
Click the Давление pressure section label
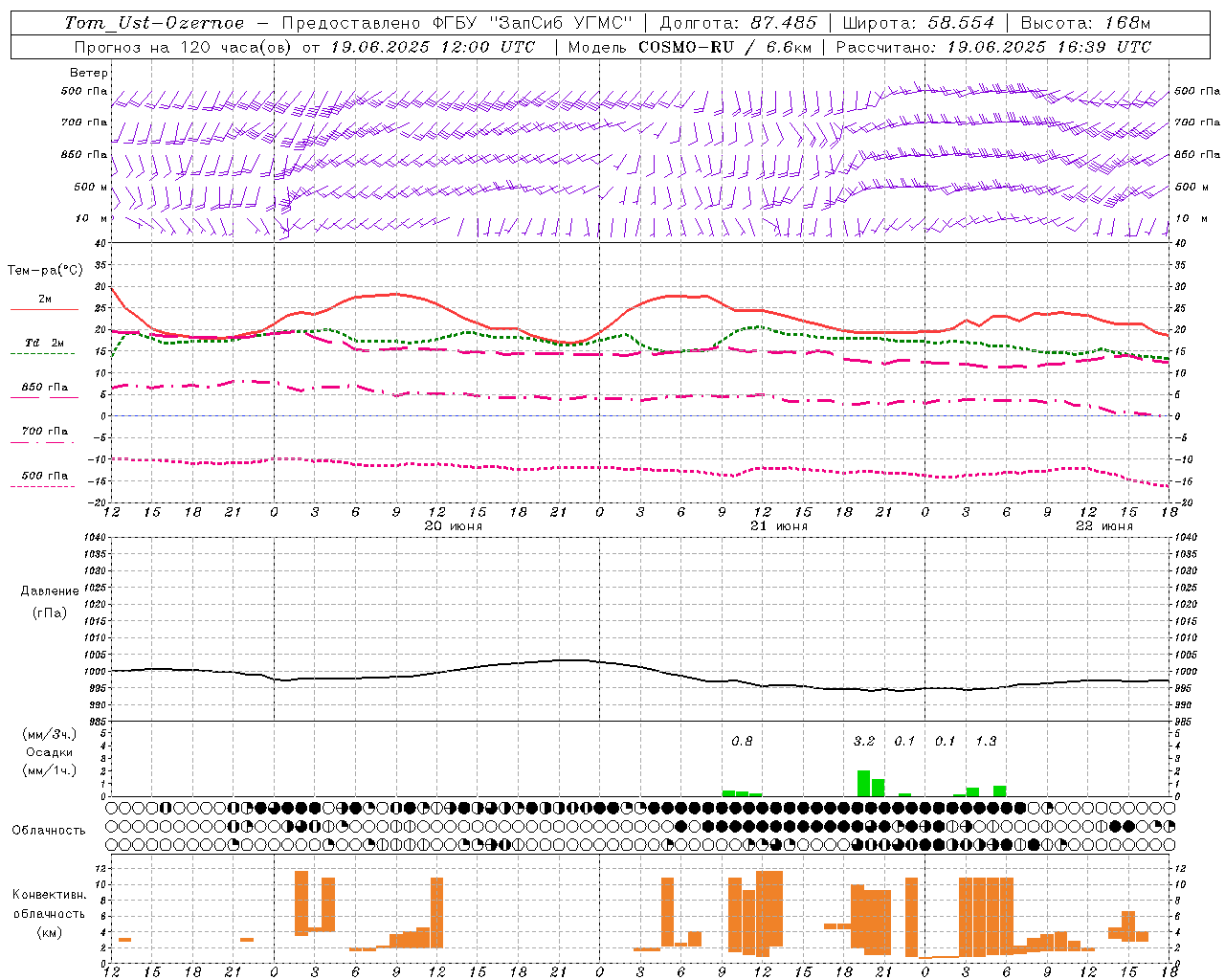(x=50, y=591)
